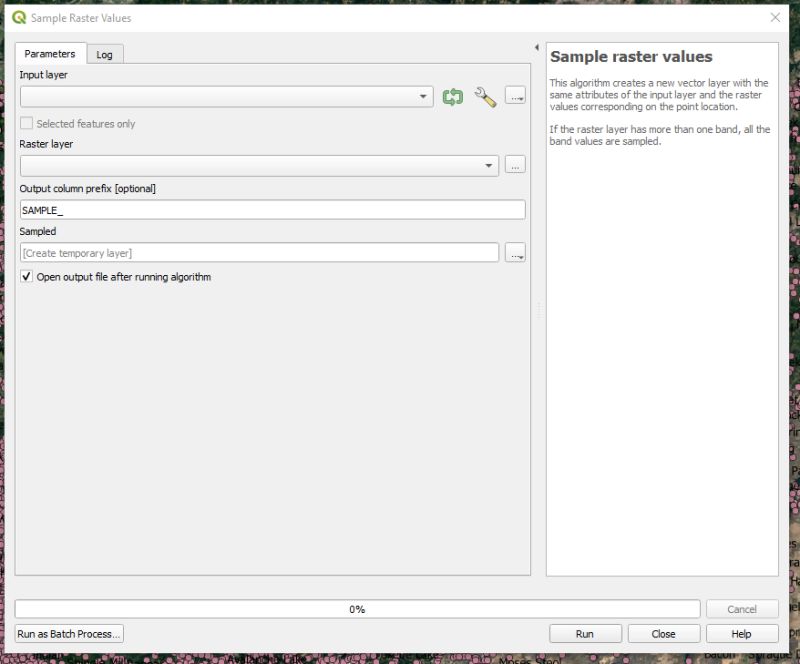800x664 pixels.
Task: Close the Sample Raster Values window
Action: coord(775,17)
